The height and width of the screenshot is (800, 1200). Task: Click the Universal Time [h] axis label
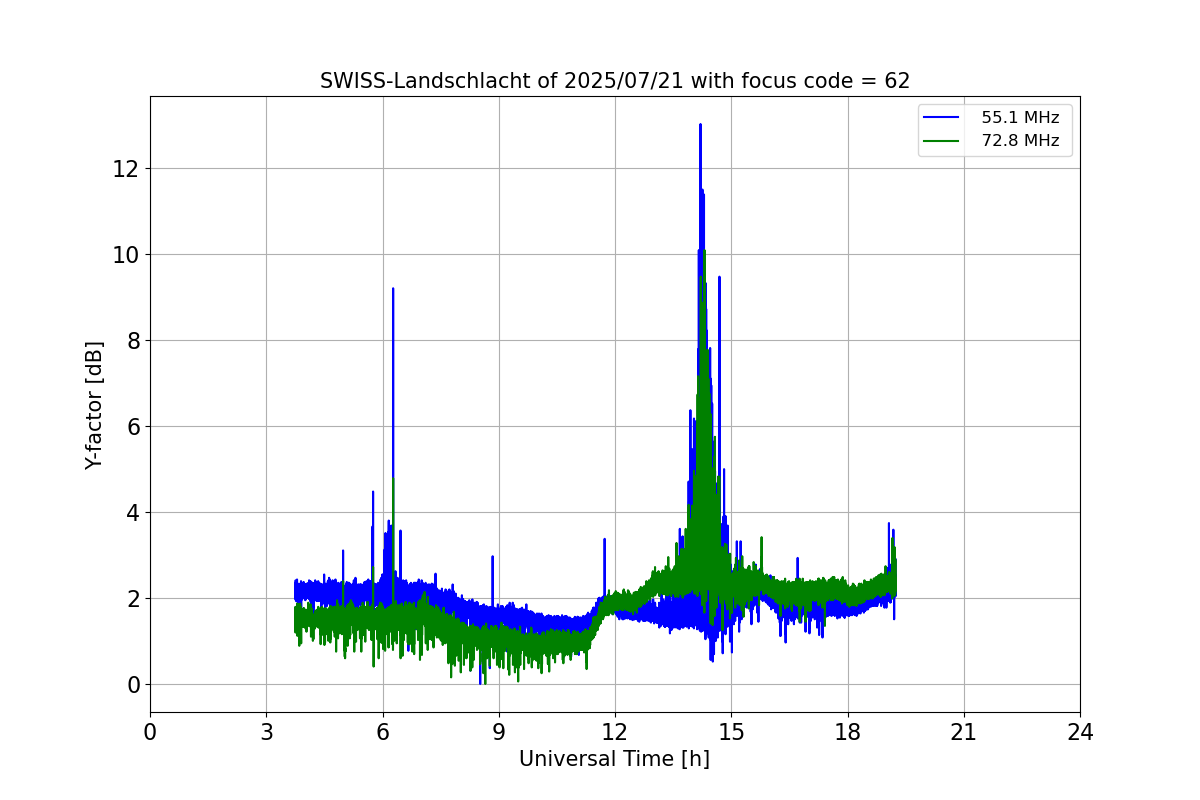coord(614,759)
